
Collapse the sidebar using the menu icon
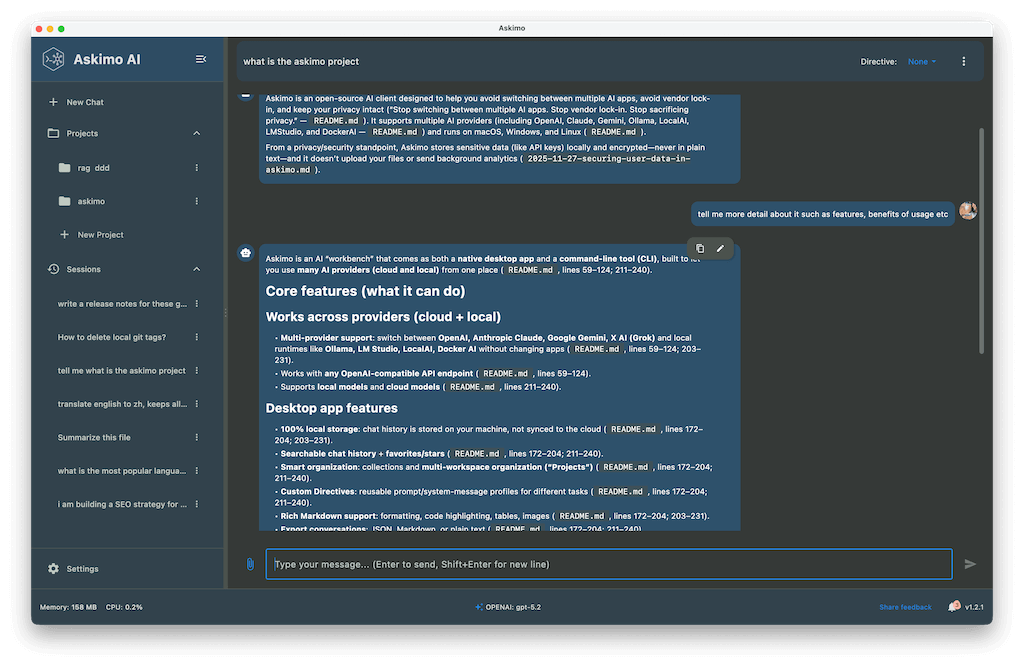(x=201, y=60)
